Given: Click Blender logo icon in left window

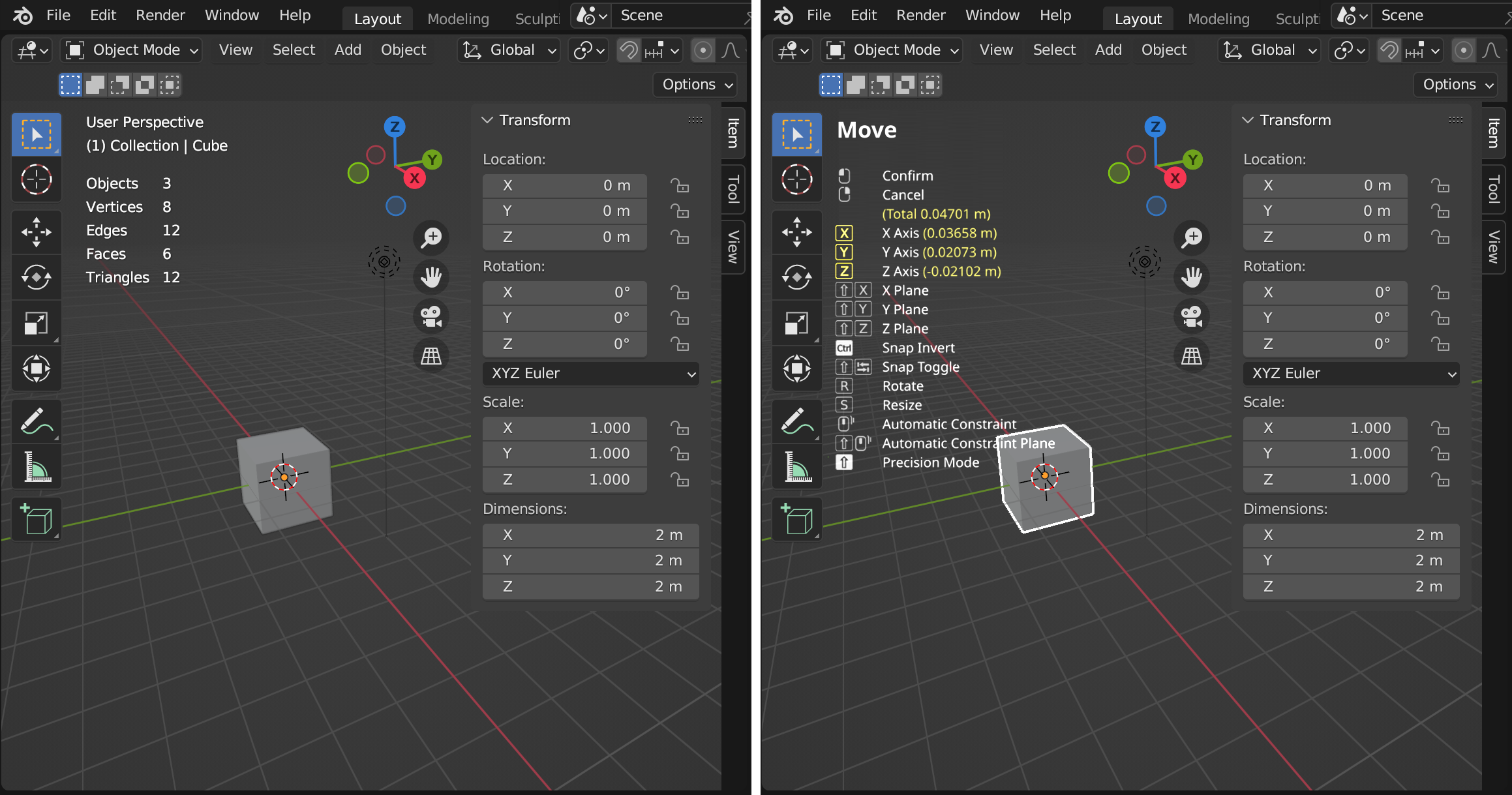Looking at the screenshot, I should [x=23, y=16].
